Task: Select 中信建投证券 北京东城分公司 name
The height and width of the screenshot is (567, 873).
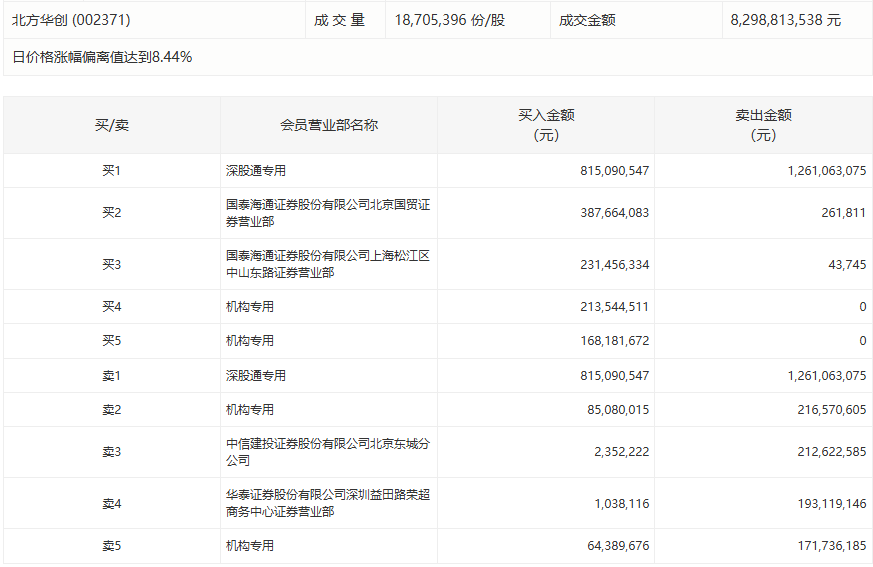Action: click(328, 452)
